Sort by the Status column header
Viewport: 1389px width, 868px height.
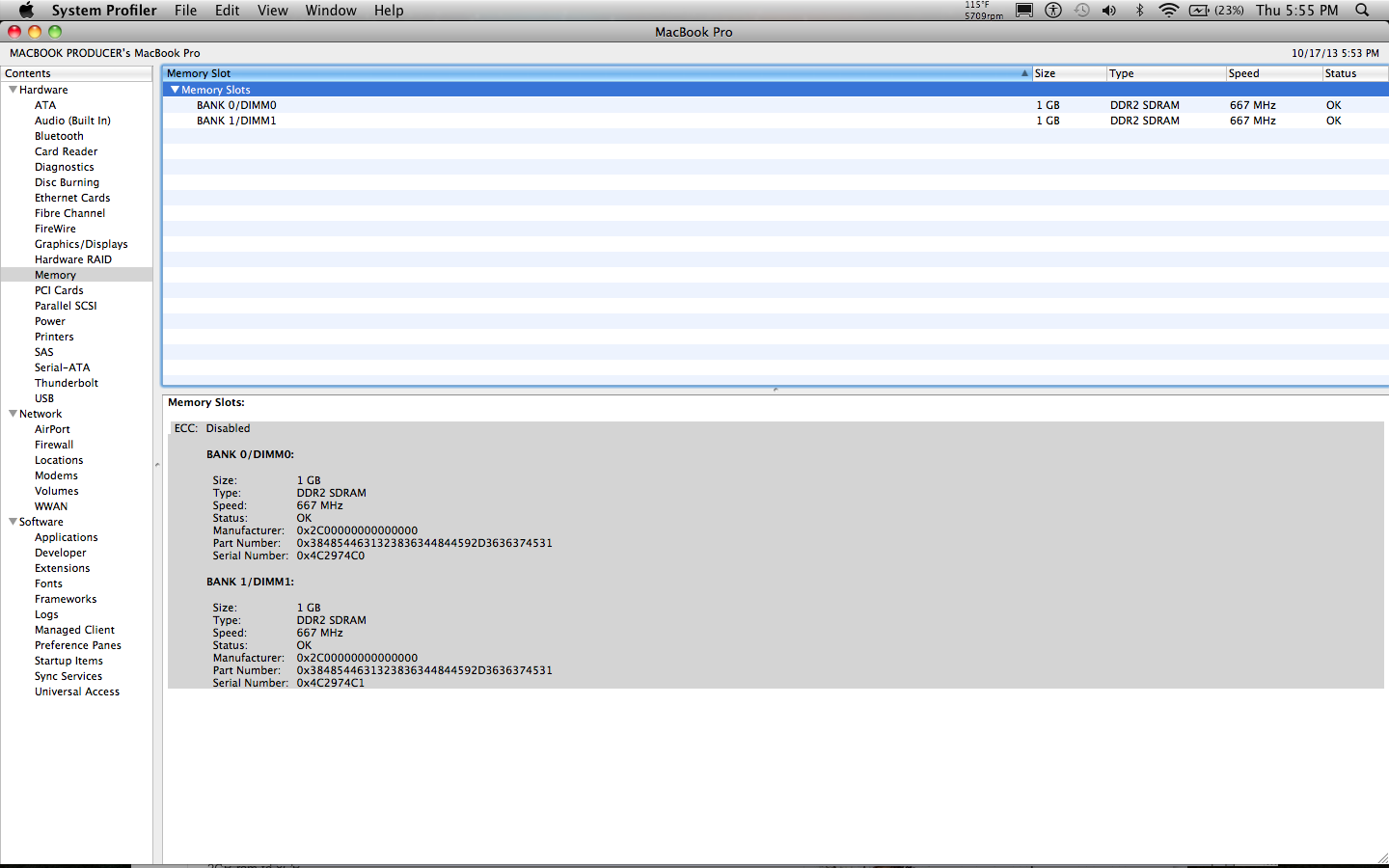(1355, 73)
